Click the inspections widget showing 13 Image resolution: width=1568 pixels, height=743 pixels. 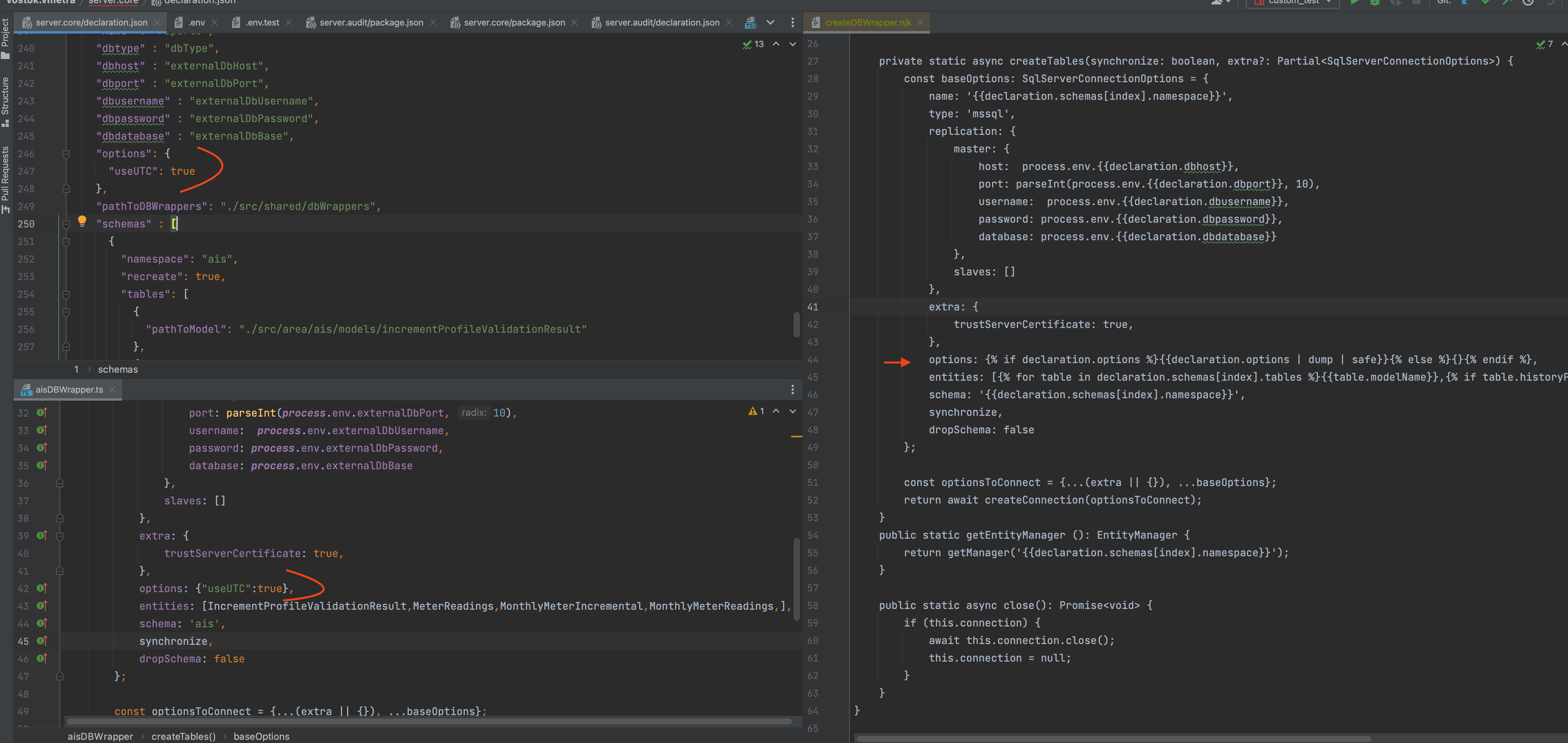(753, 44)
